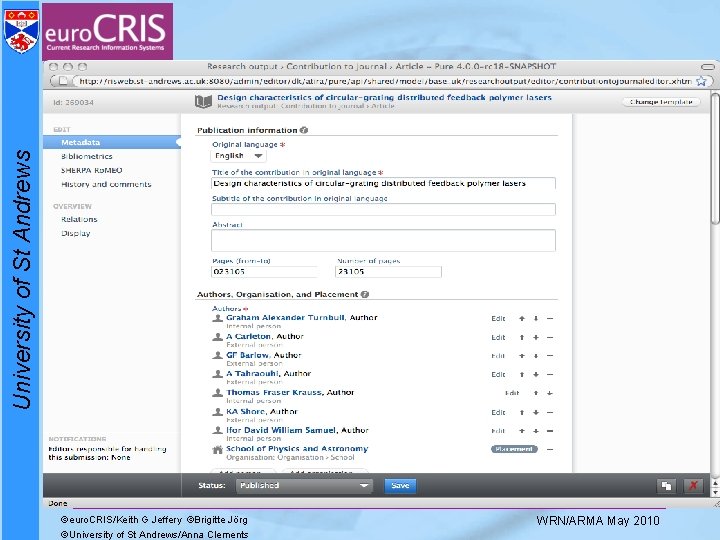Move A Tahraouhi down in author list
Viewport: 720px width, 540px height.
pyautogui.click(x=536, y=374)
